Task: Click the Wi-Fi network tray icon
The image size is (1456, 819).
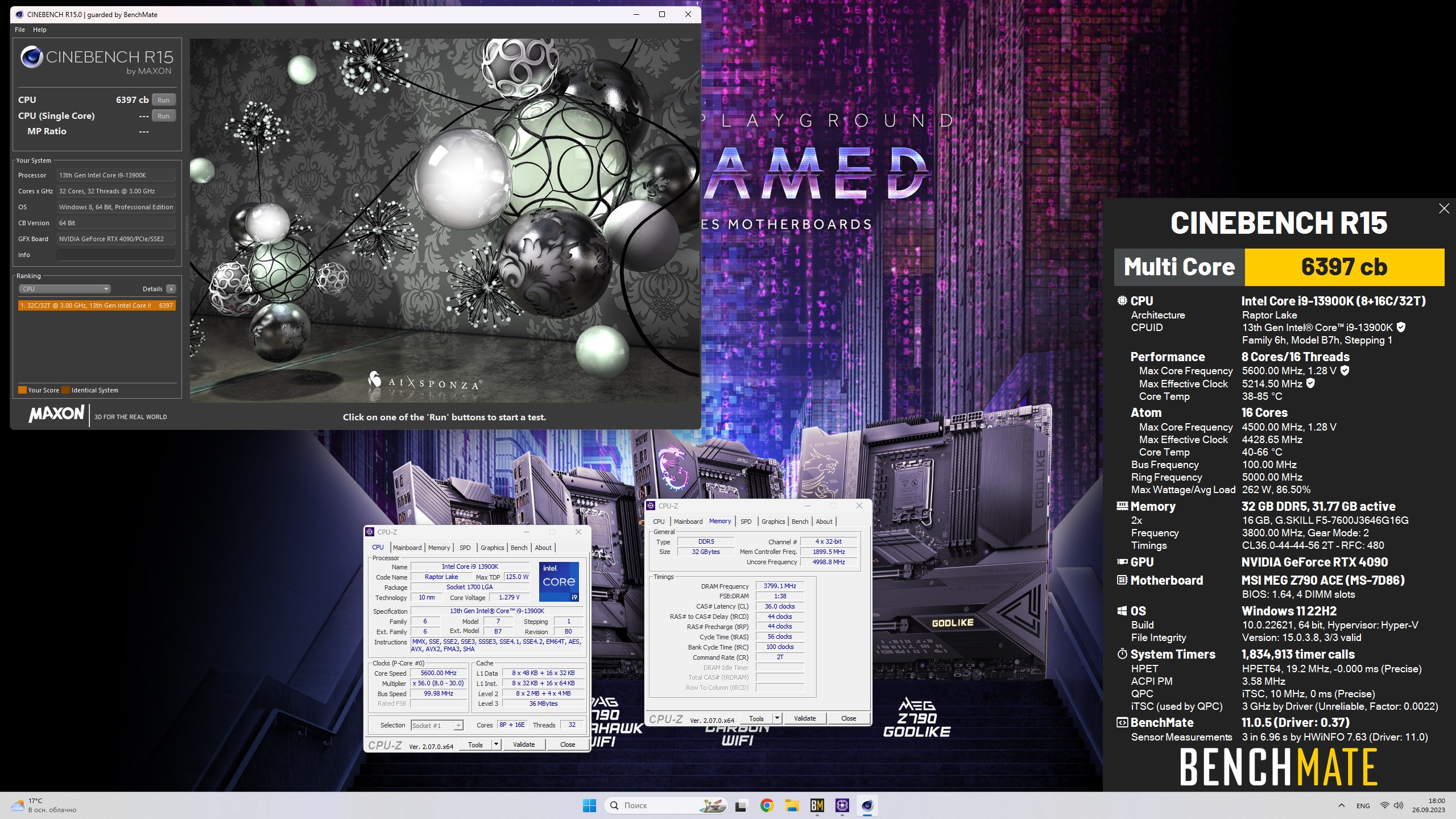Action: coord(1385,805)
